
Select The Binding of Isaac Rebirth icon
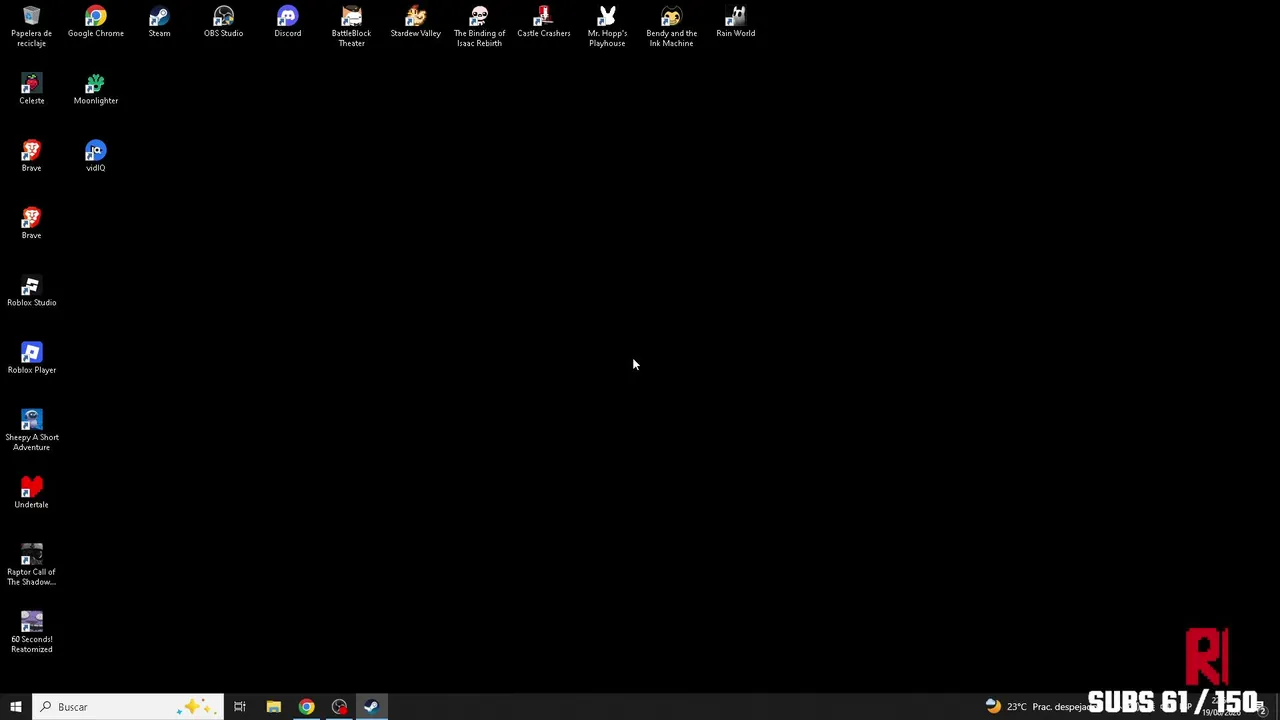479,26
